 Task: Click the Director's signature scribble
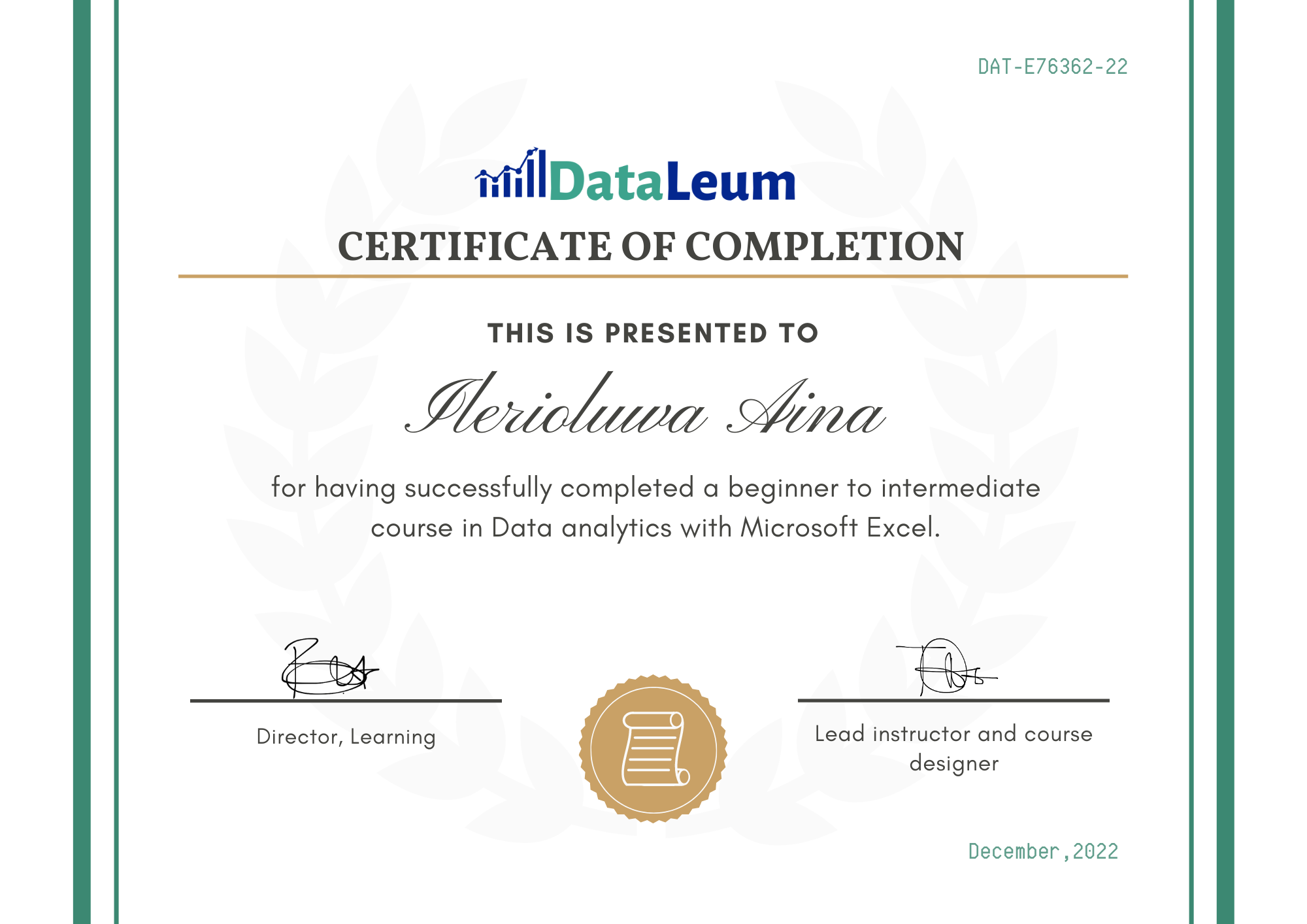pos(329,667)
